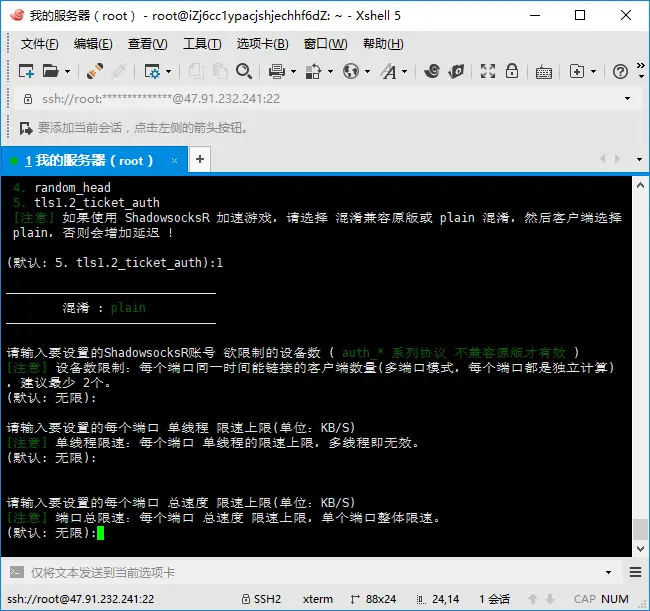650x611 pixels.
Task: Launch Xagent key manager icon
Action: coord(456,71)
